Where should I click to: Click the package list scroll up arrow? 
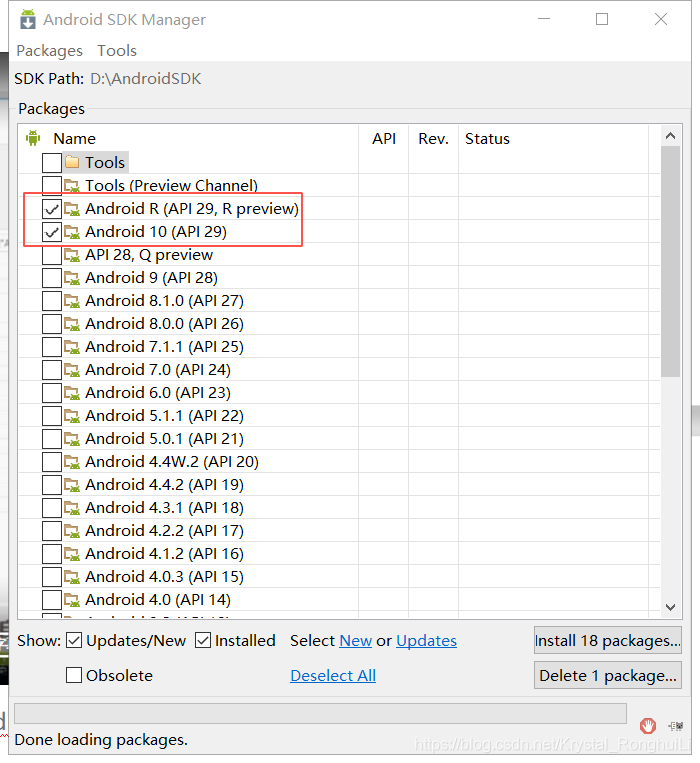pos(670,136)
